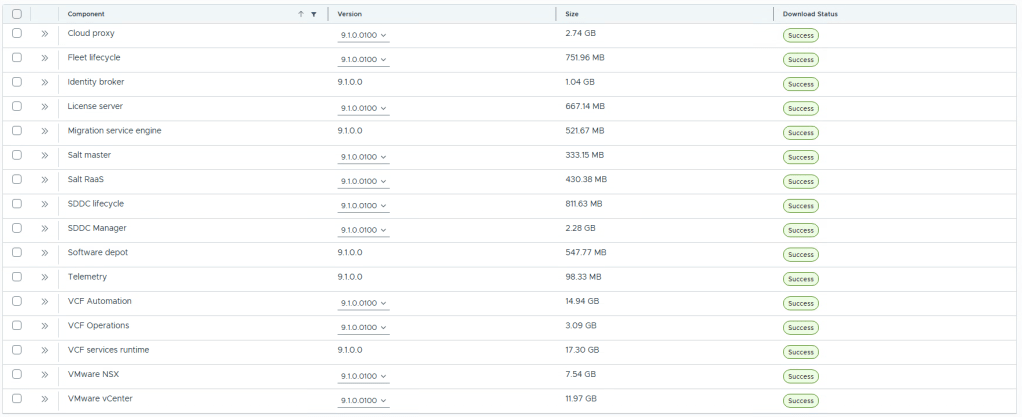The height and width of the screenshot is (417, 1022).
Task: Click the 14.94 GB size value
Action: click(x=582, y=301)
